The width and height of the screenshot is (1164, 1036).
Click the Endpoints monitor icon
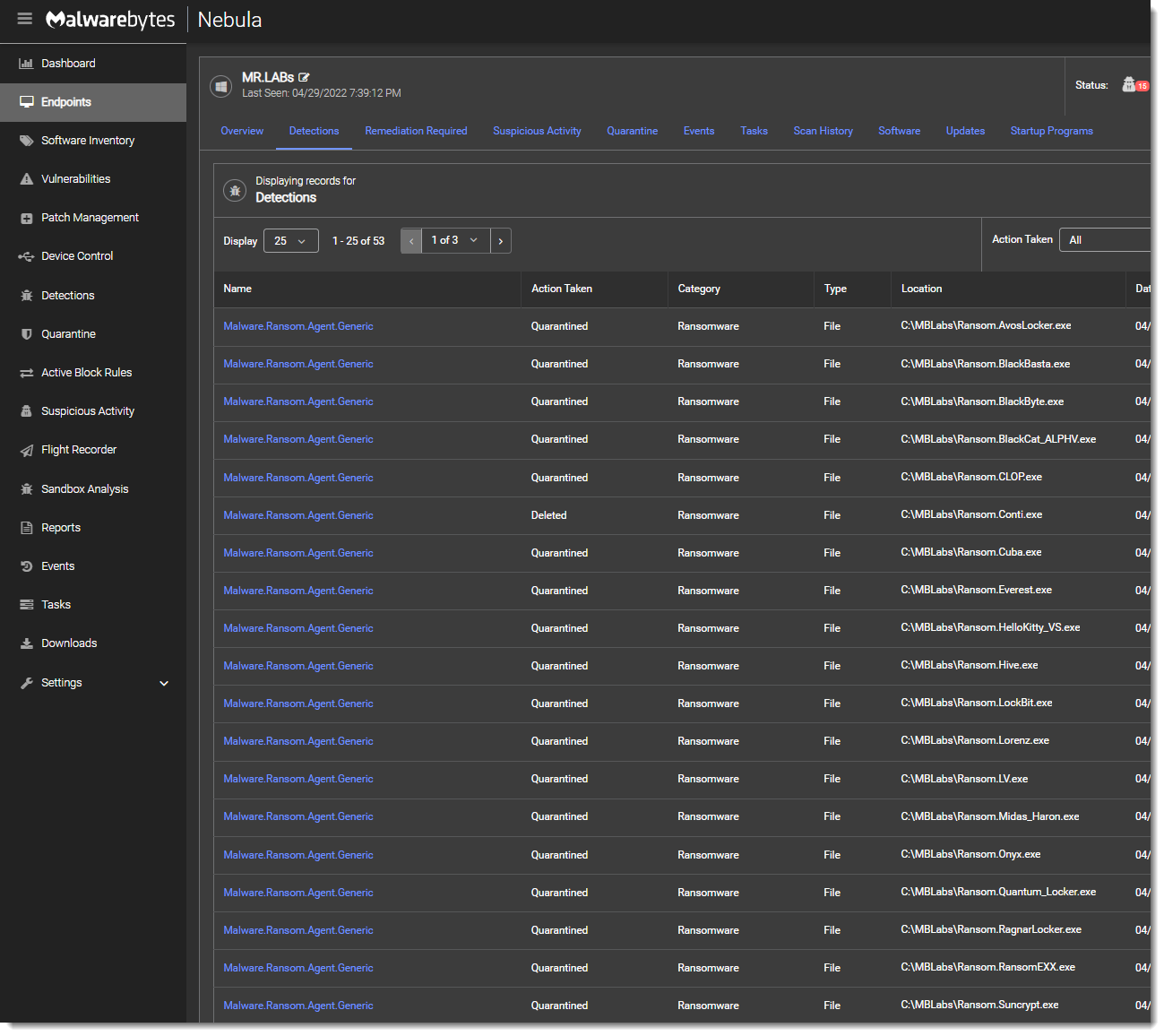(26, 102)
